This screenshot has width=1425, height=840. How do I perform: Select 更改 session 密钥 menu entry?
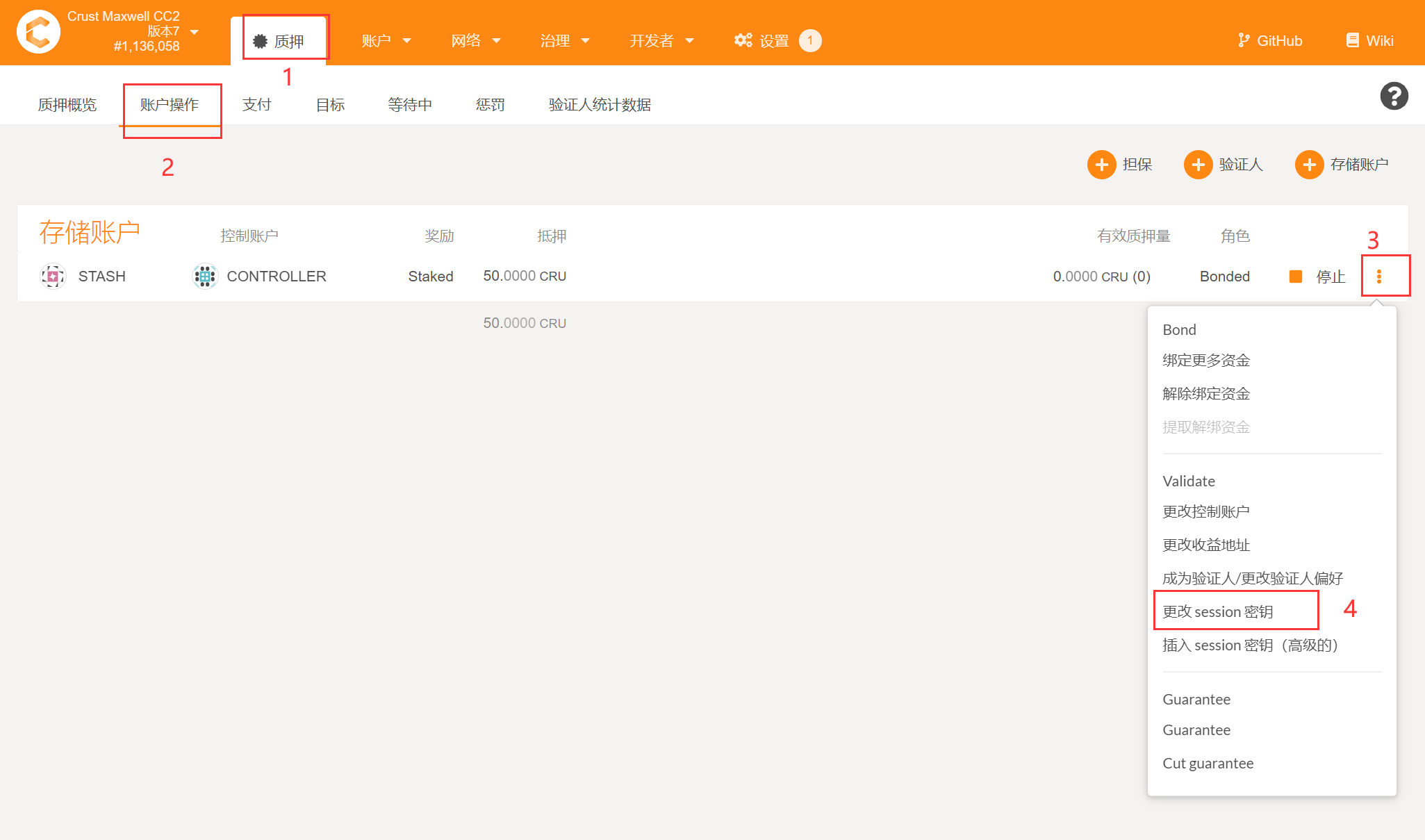[1217, 611]
